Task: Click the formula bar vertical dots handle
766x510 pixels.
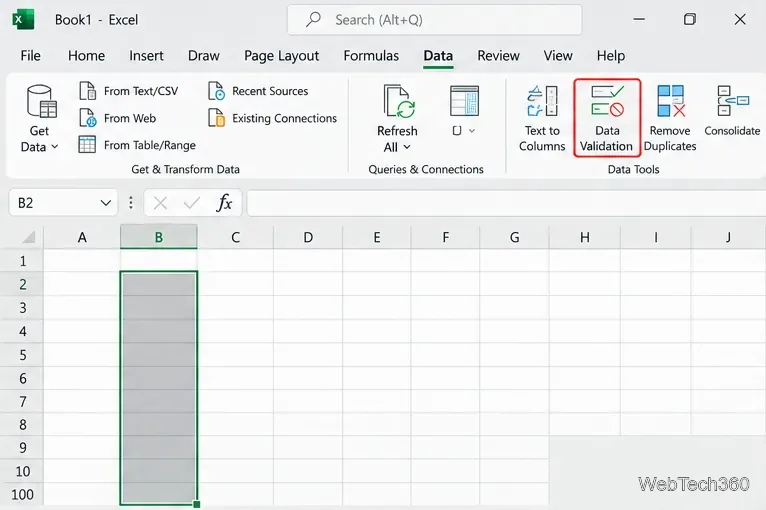Action: click(x=130, y=203)
